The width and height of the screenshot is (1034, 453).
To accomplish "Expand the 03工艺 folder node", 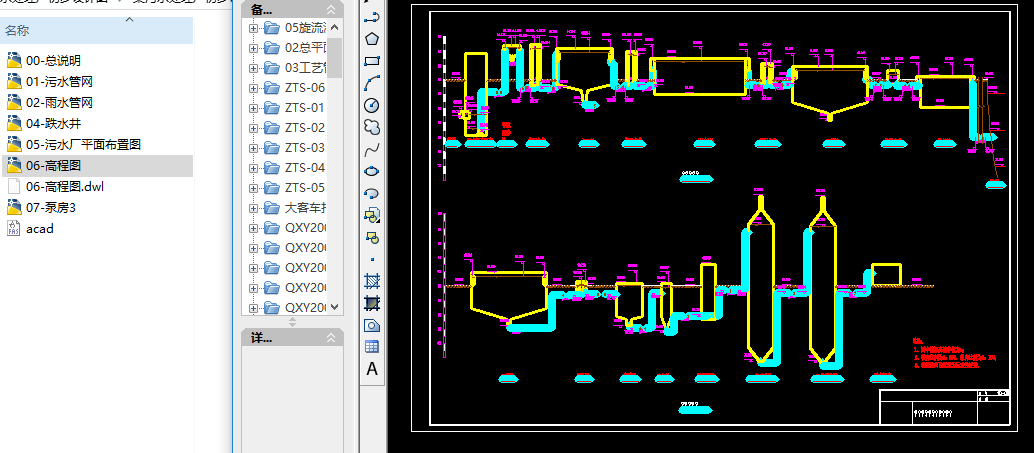I will [253, 68].
